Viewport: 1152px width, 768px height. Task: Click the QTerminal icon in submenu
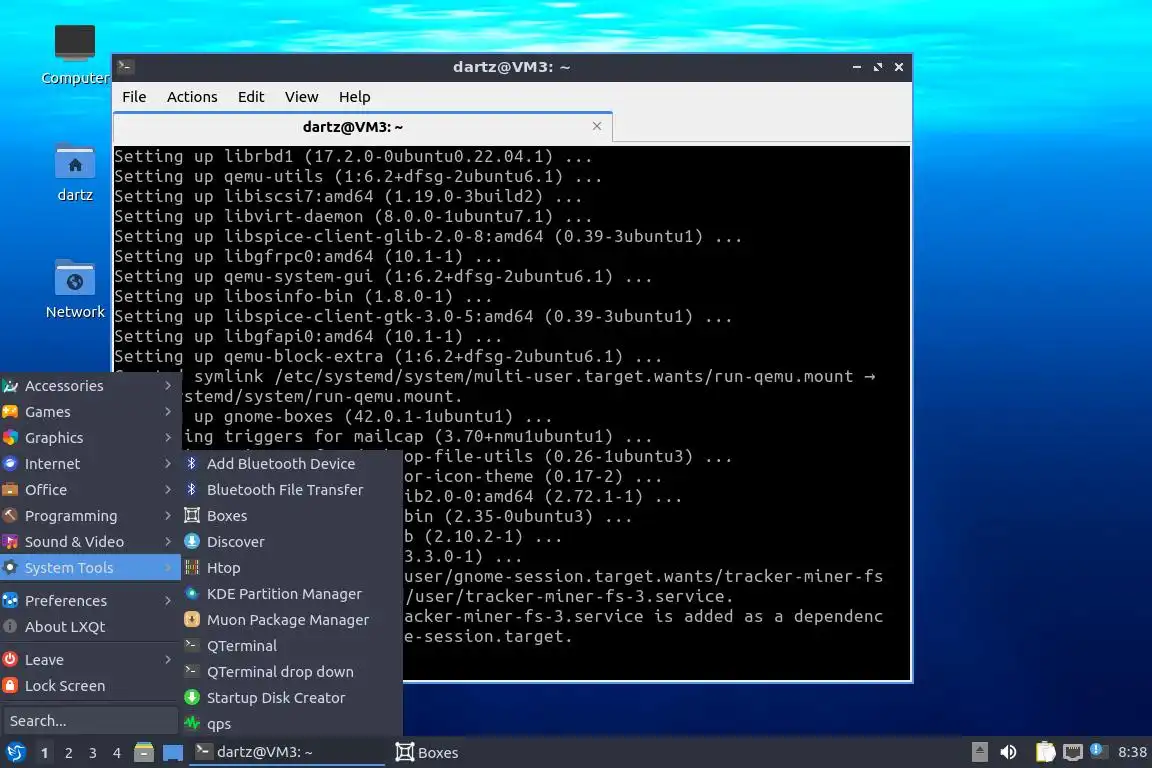pyautogui.click(x=192, y=645)
